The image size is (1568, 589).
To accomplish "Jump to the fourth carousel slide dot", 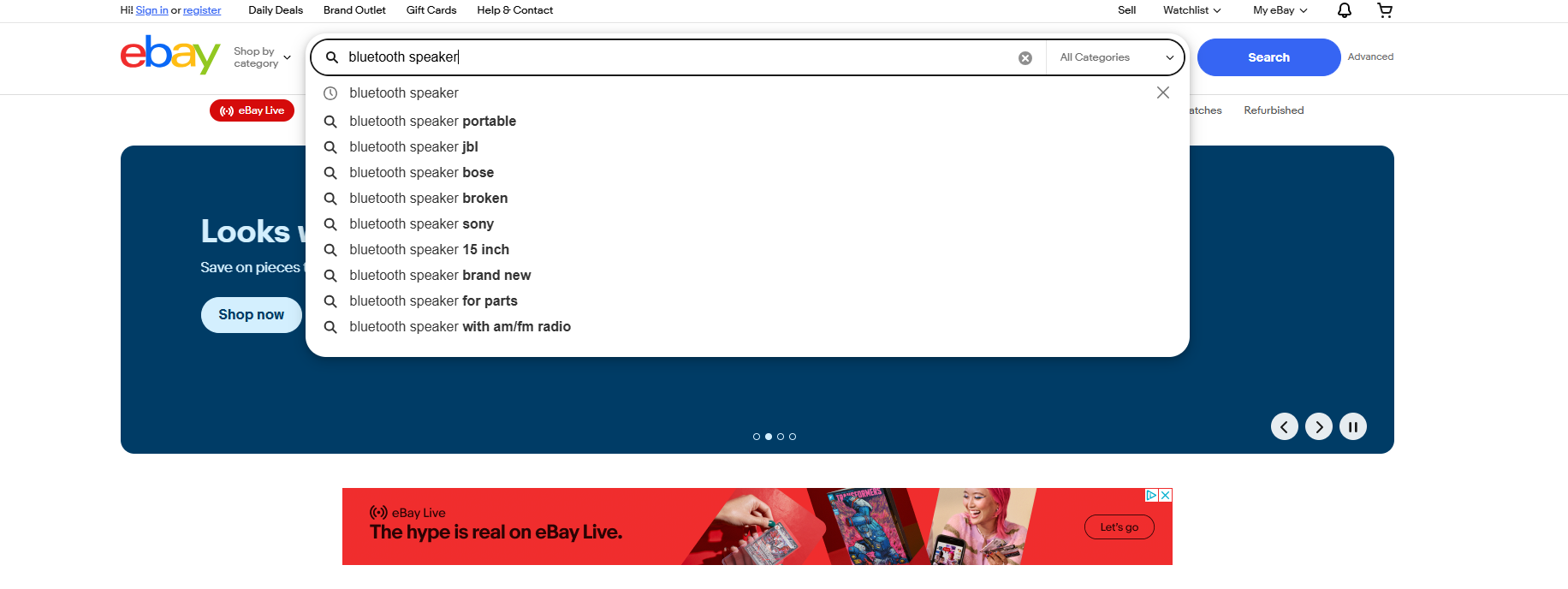I will (x=793, y=437).
